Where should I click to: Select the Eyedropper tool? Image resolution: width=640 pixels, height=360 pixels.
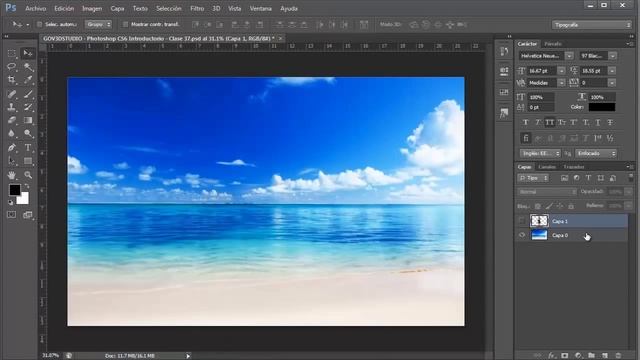tap(28, 80)
